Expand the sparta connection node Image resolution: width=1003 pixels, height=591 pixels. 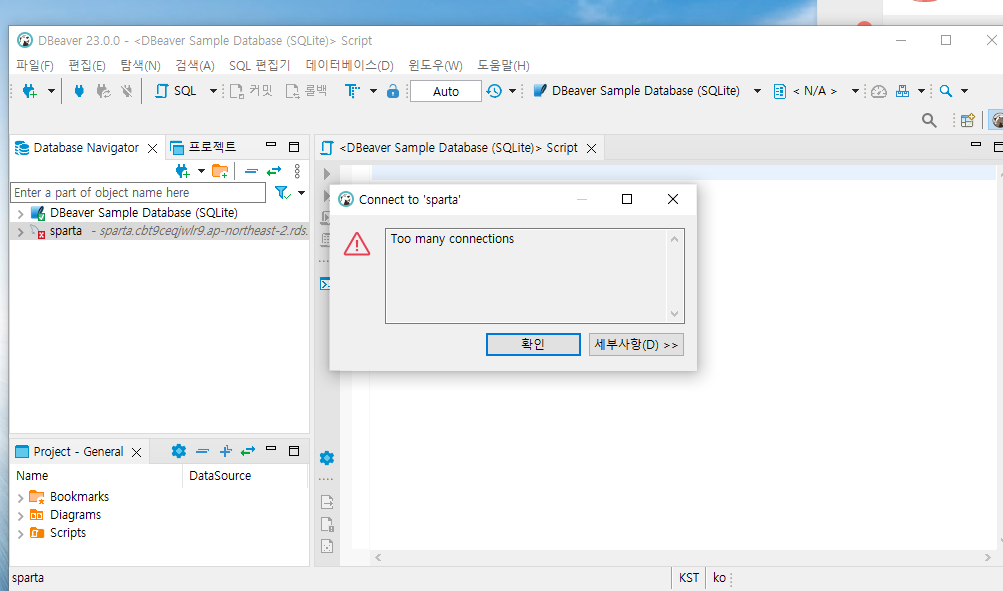20,232
